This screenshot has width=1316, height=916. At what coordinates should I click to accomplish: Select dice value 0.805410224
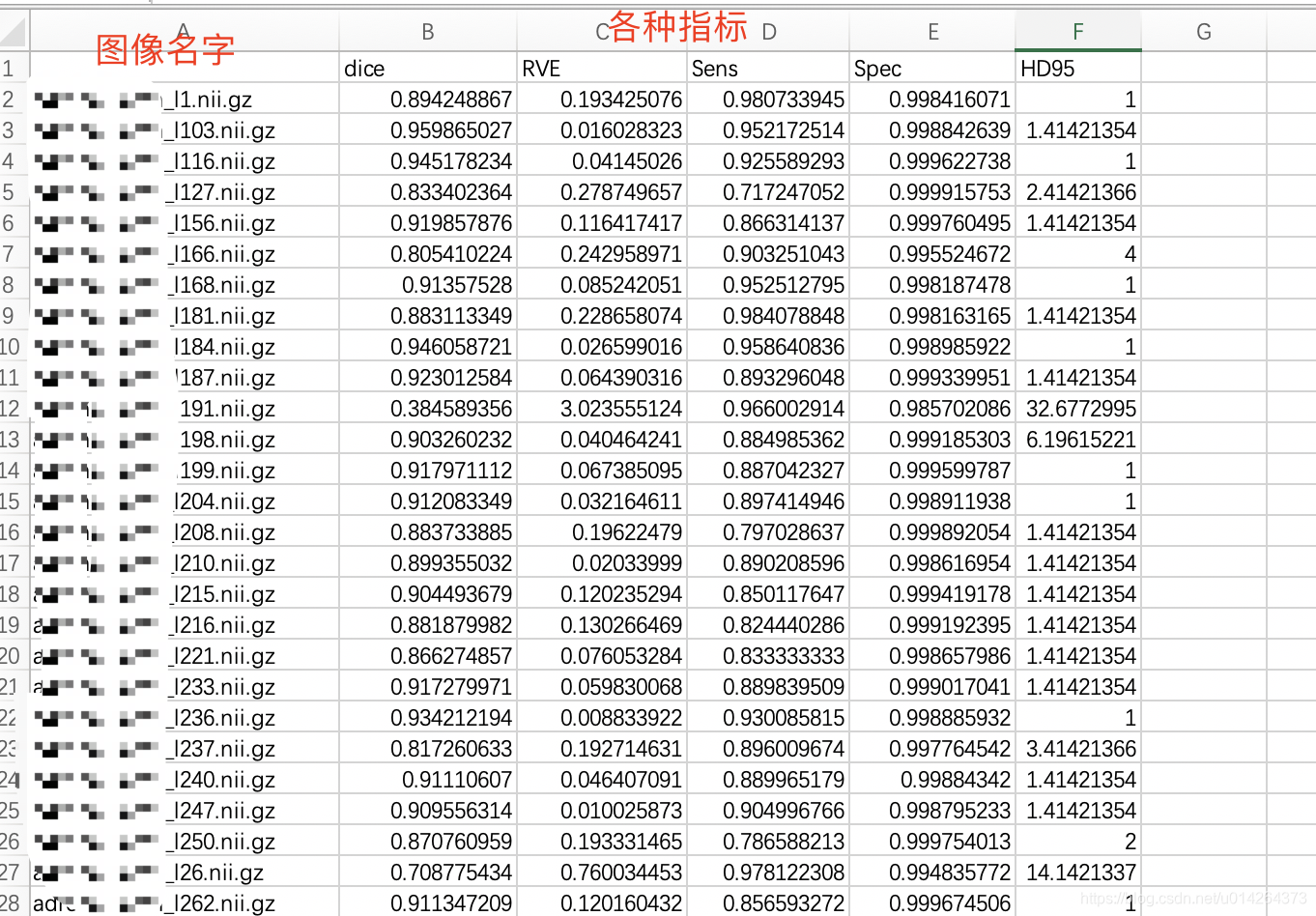tap(428, 254)
